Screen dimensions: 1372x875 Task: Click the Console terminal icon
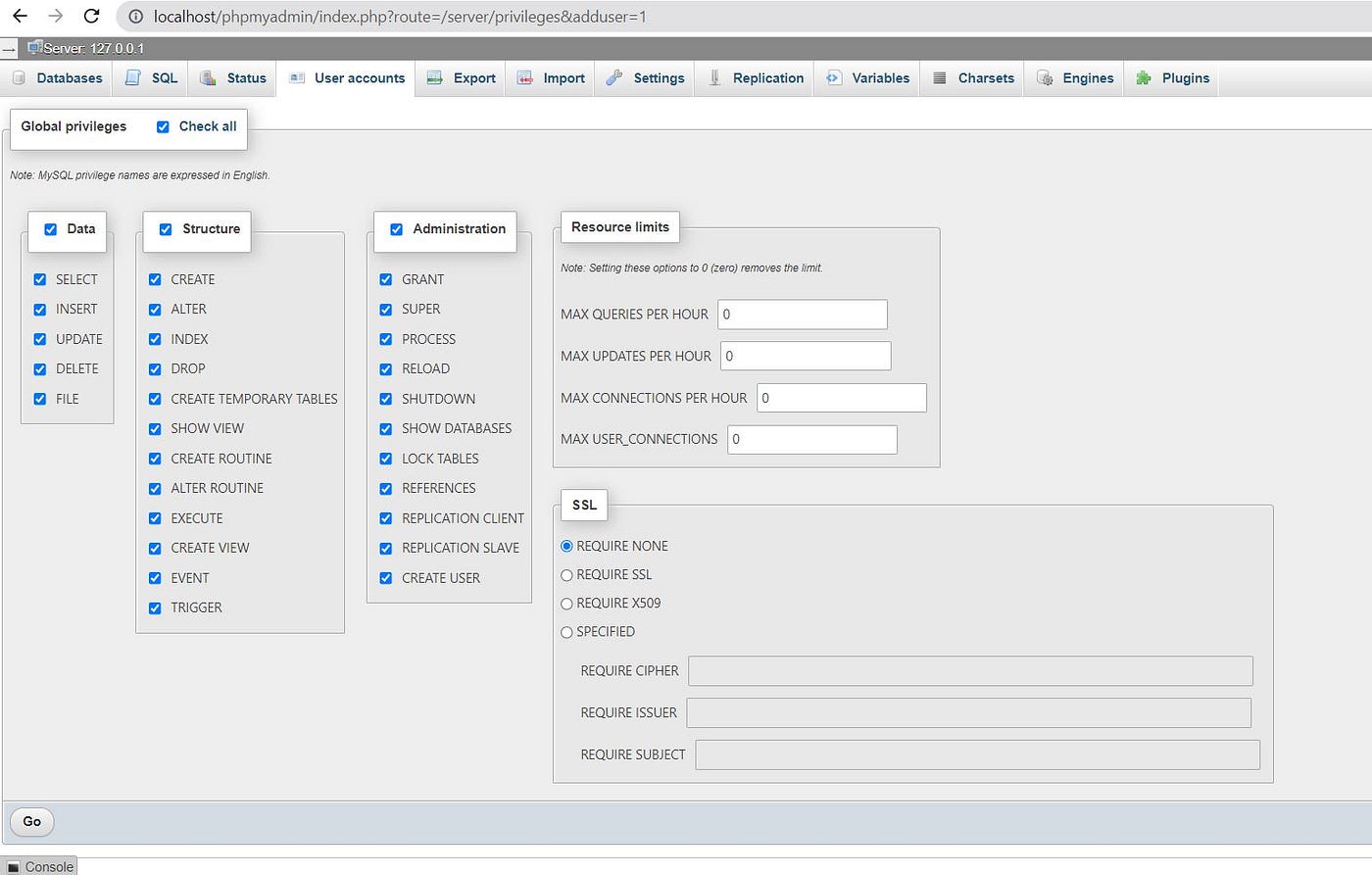click(14, 867)
